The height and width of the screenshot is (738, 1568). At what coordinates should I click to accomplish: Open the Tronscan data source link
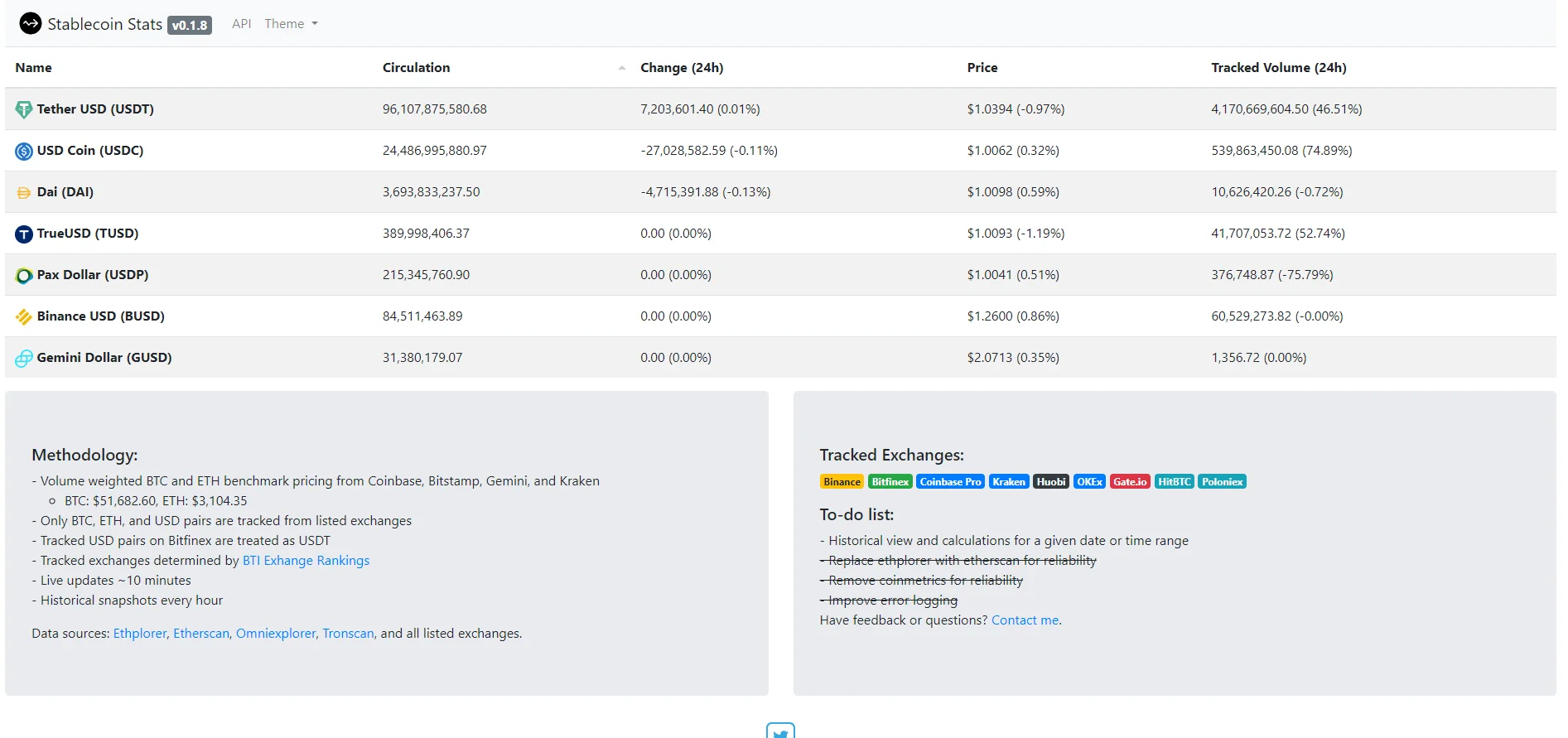348,634
